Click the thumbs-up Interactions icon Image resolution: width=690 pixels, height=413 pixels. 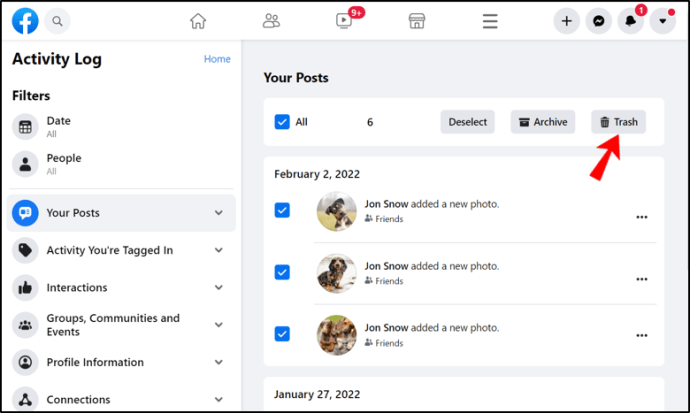25,288
